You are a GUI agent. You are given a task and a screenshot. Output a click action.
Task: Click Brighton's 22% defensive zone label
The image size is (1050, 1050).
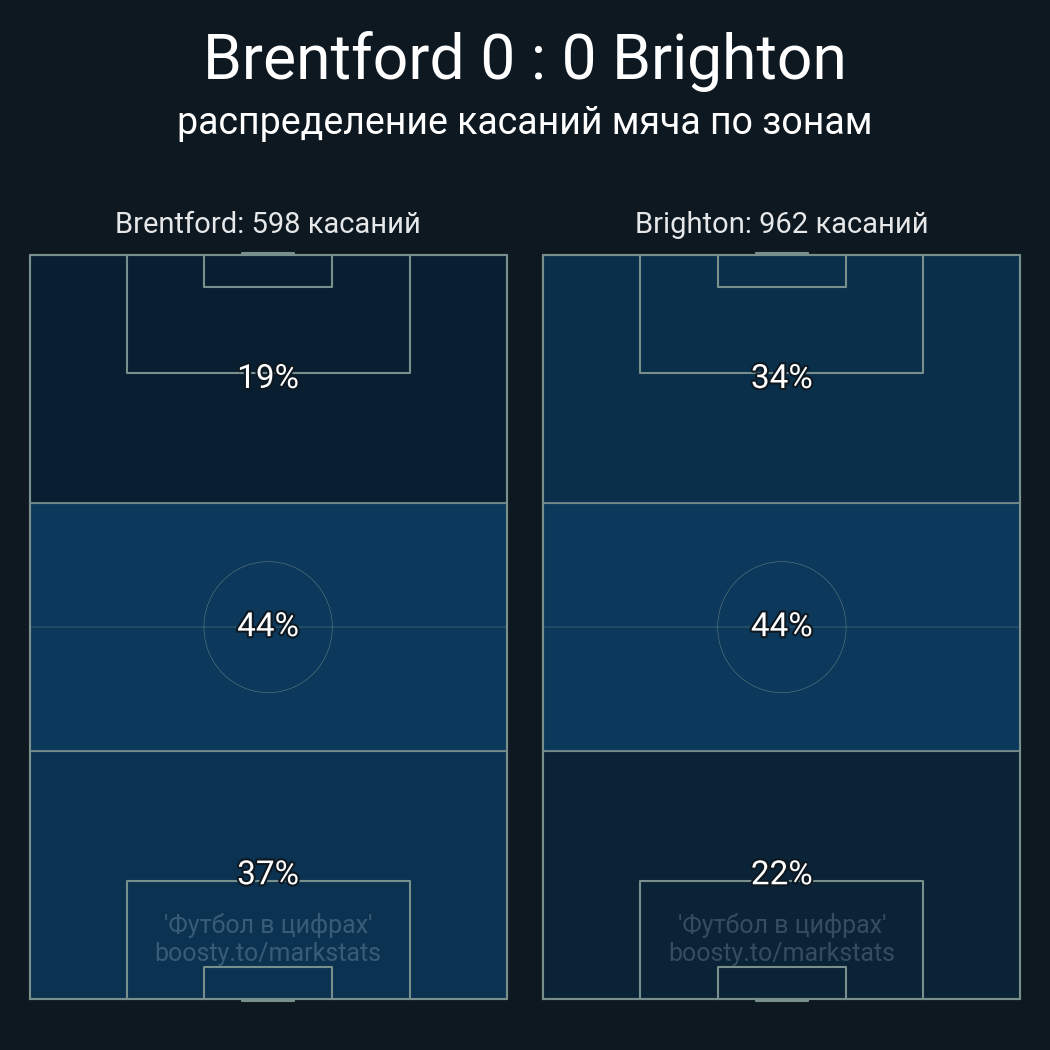(781, 873)
